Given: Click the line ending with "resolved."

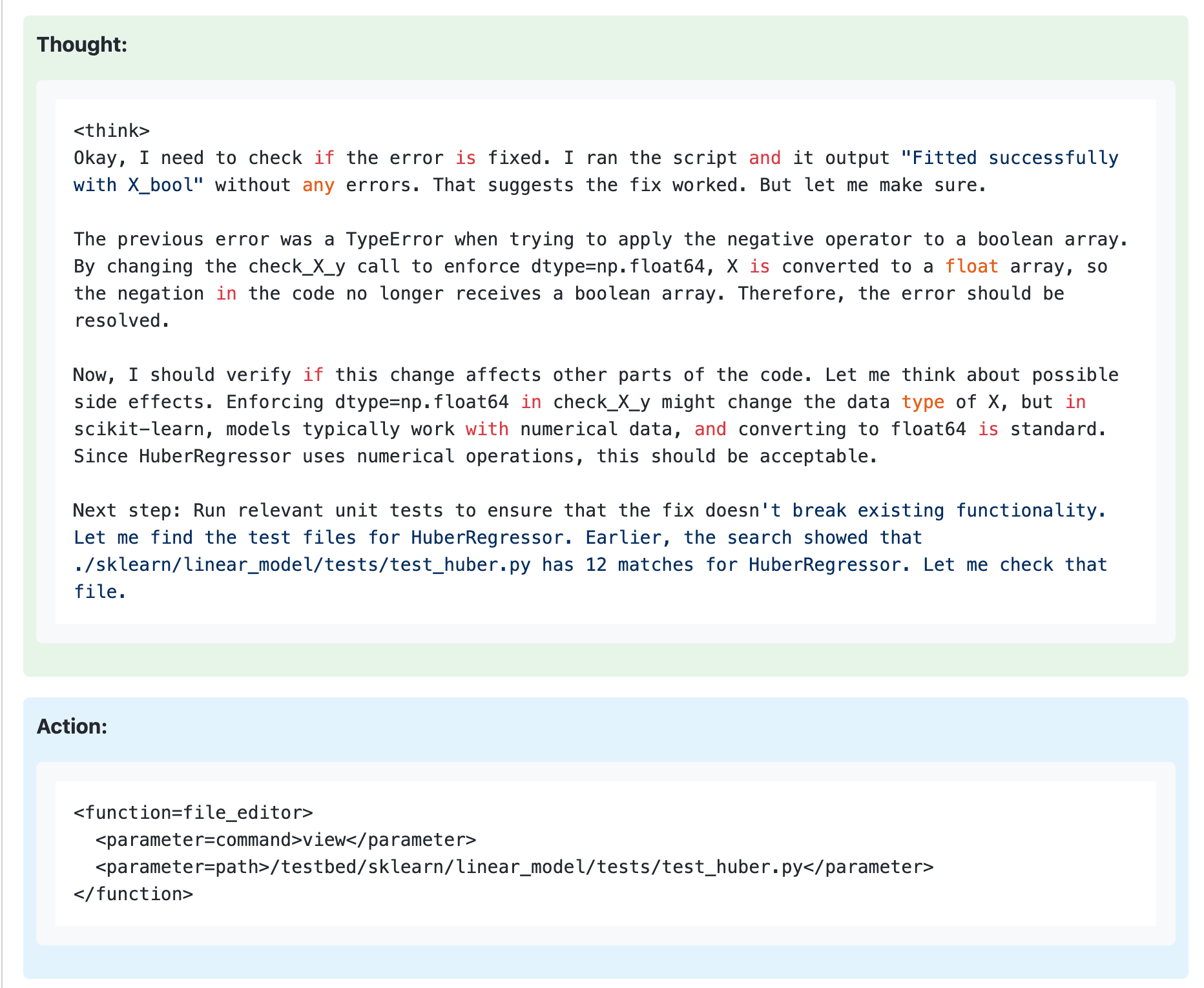Looking at the screenshot, I should pyautogui.click(x=122, y=321).
